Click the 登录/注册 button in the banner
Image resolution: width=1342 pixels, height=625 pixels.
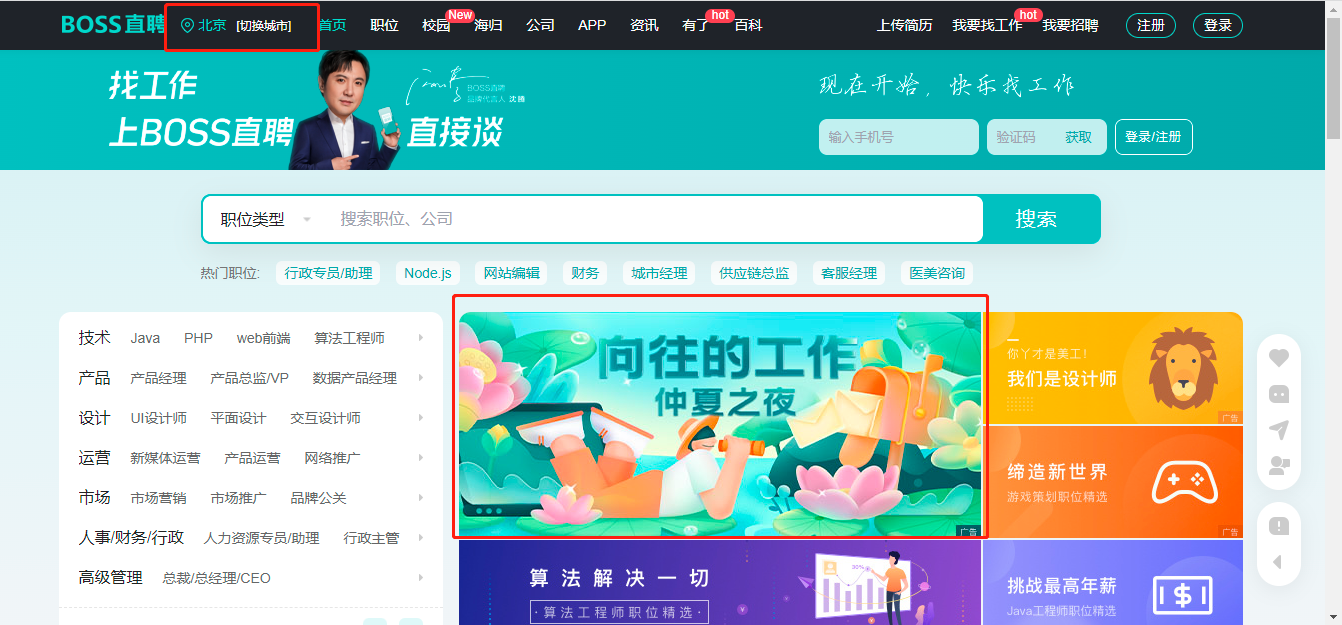pyautogui.click(x=1154, y=137)
